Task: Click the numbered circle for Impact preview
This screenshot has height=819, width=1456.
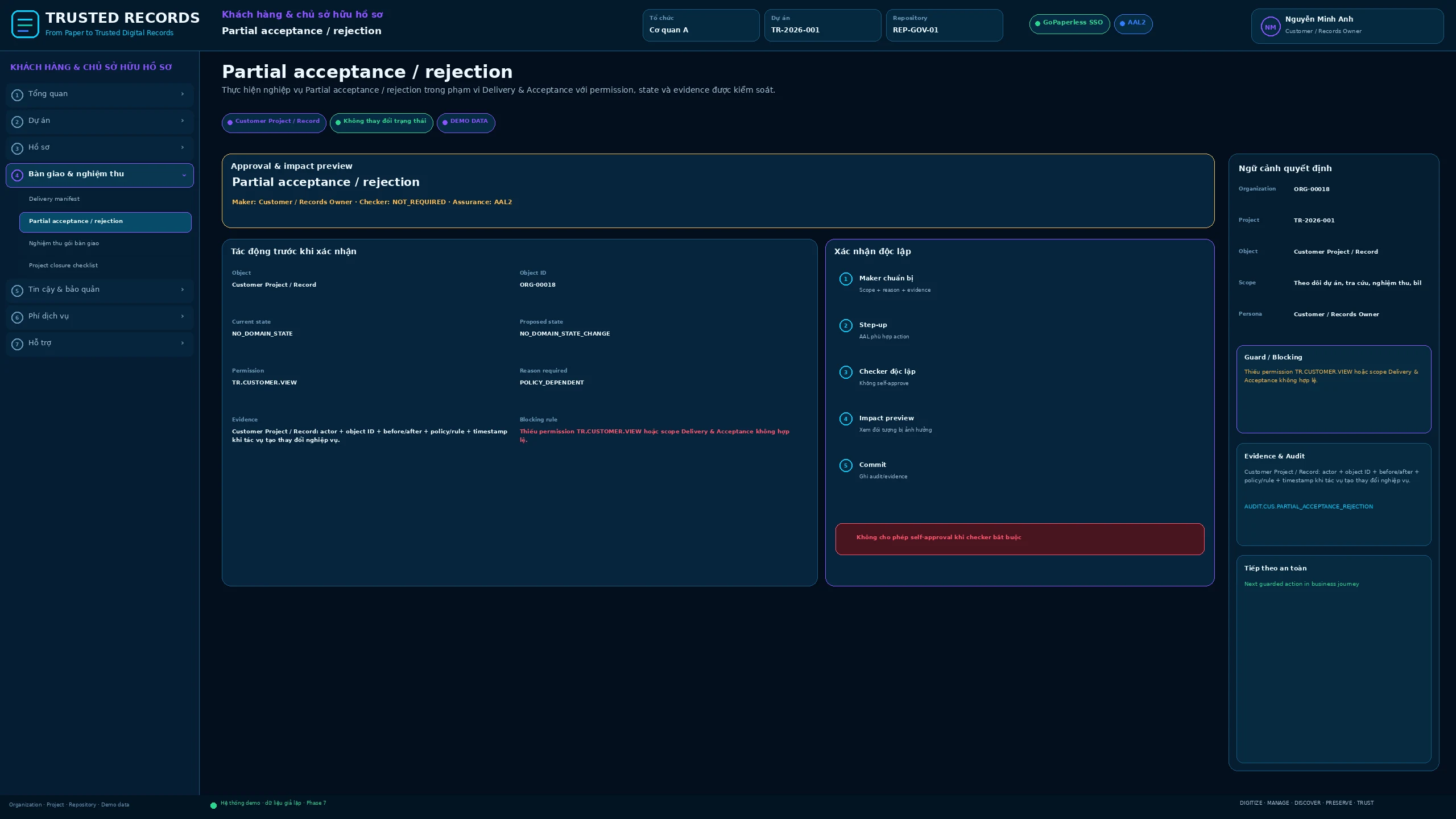Action: [846, 419]
